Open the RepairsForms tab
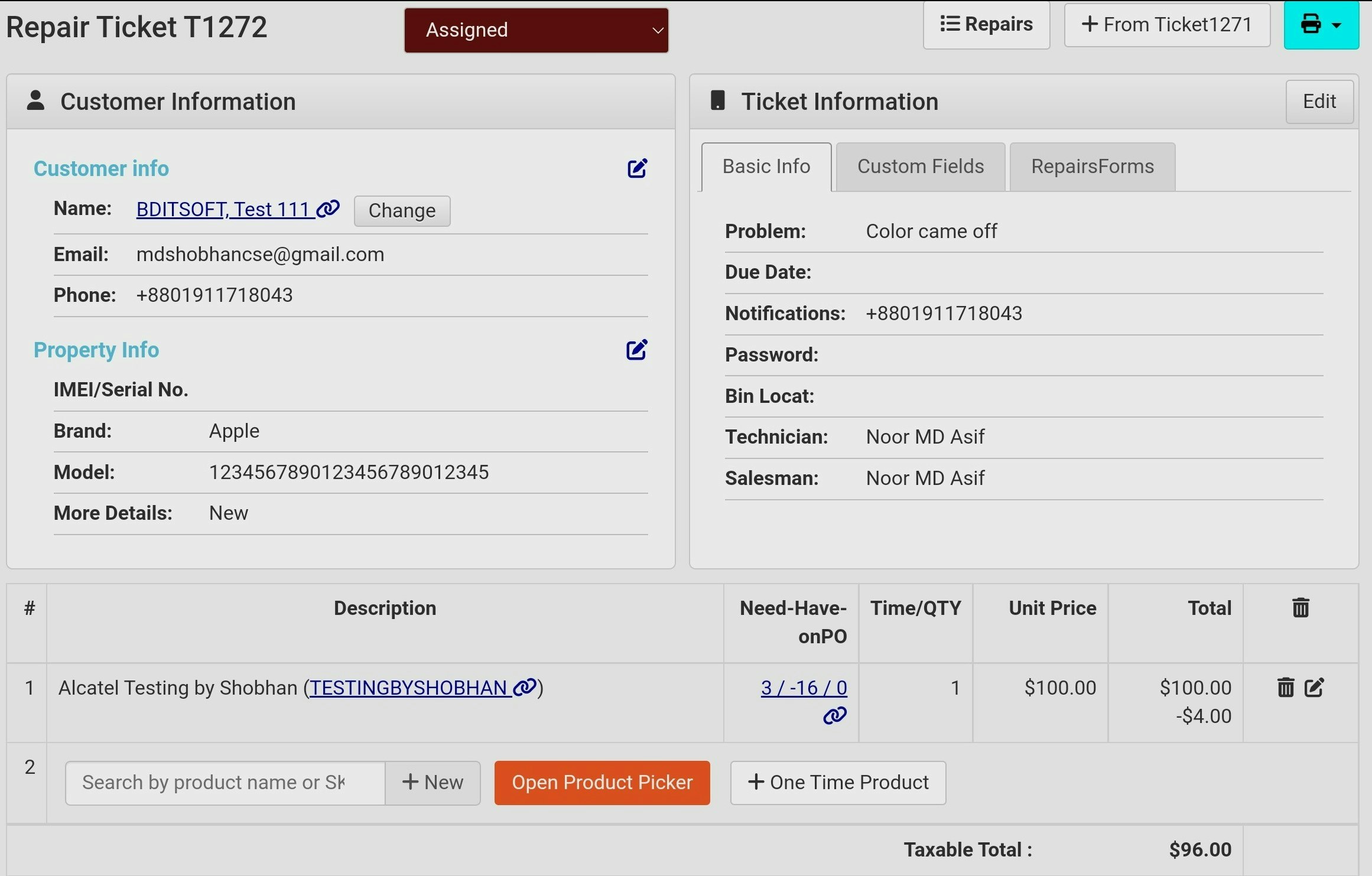Image resolution: width=1372 pixels, height=876 pixels. pyautogui.click(x=1092, y=166)
